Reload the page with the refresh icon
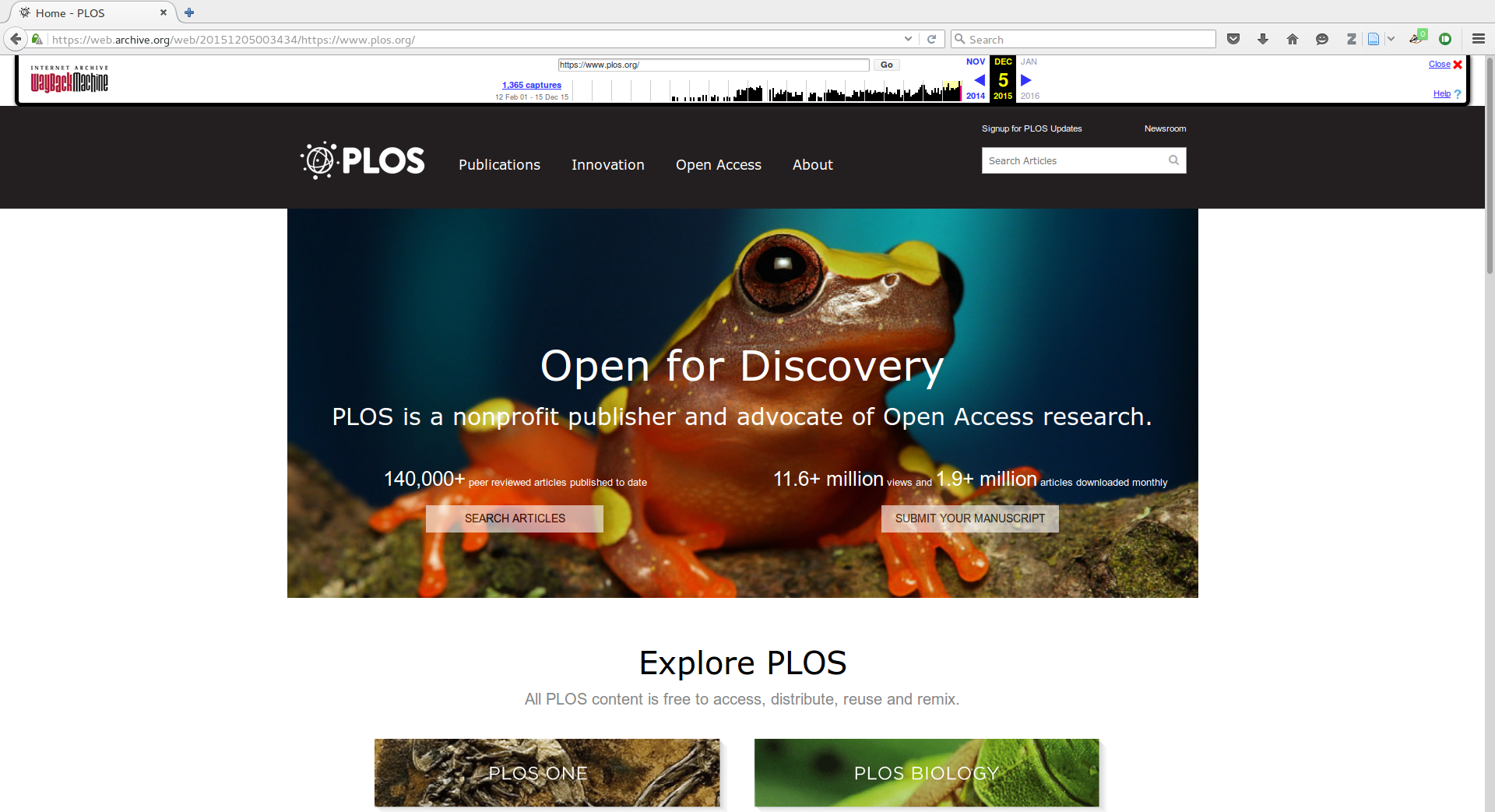The height and width of the screenshot is (812, 1495). coord(931,39)
